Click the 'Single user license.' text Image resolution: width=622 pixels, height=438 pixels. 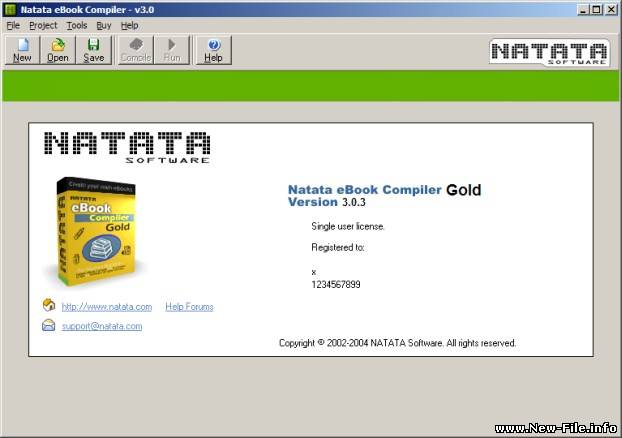click(348, 226)
